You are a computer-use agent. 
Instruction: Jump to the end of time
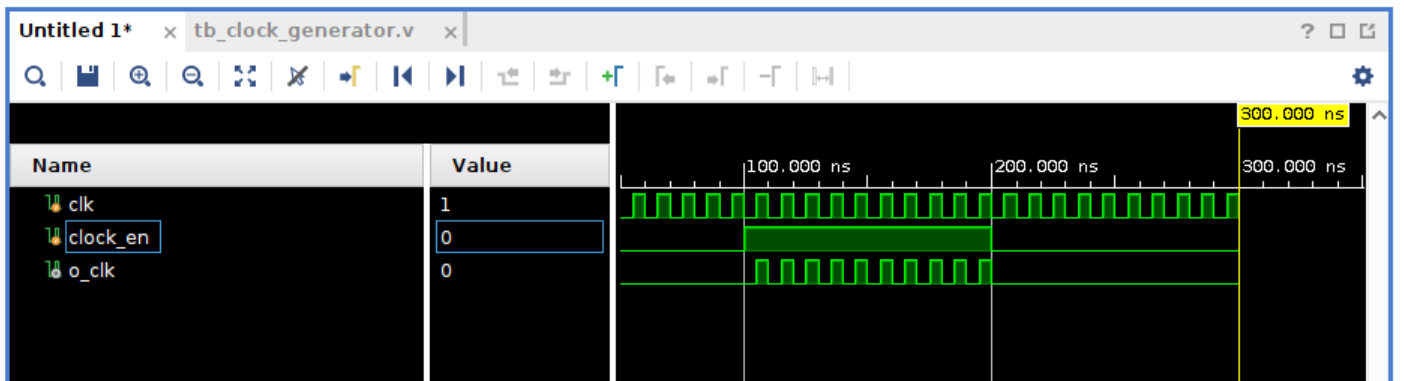pyautogui.click(x=455, y=76)
